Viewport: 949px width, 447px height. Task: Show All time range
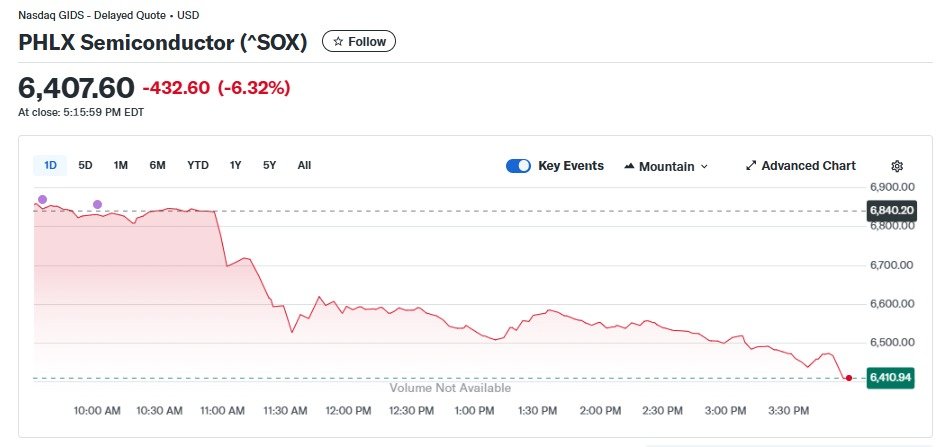[304, 165]
